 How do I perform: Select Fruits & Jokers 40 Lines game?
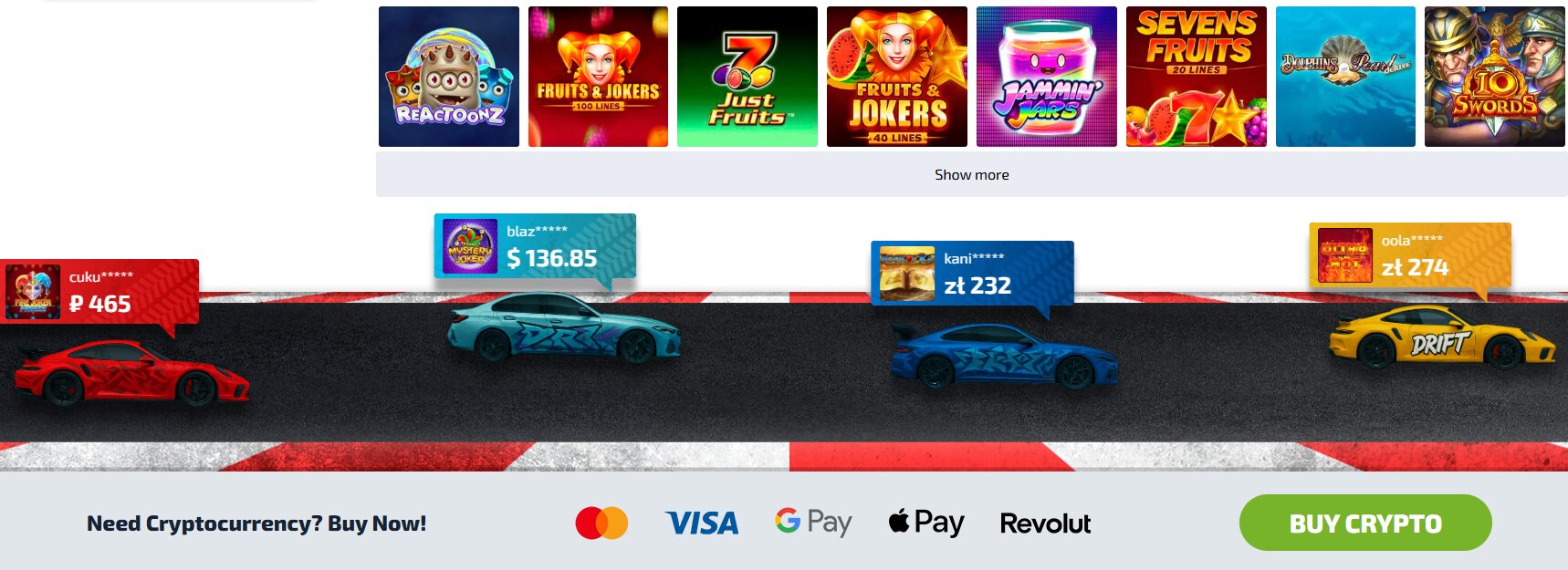tap(897, 77)
